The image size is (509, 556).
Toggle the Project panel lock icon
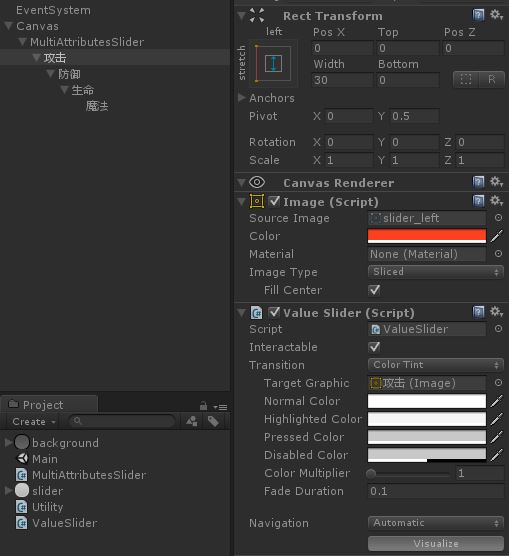coord(203,406)
